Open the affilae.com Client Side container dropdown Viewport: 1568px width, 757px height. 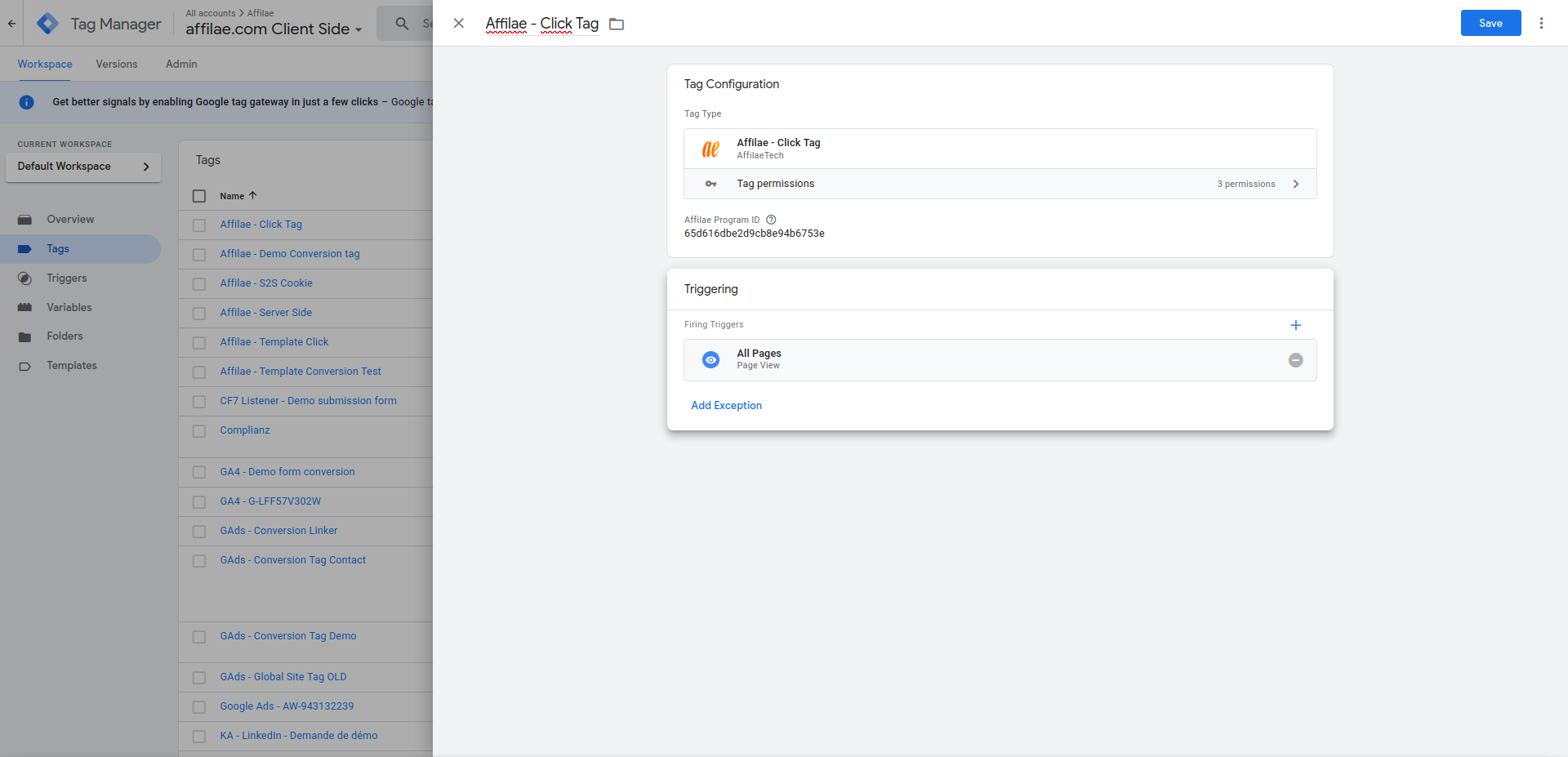click(x=274, y=29)
